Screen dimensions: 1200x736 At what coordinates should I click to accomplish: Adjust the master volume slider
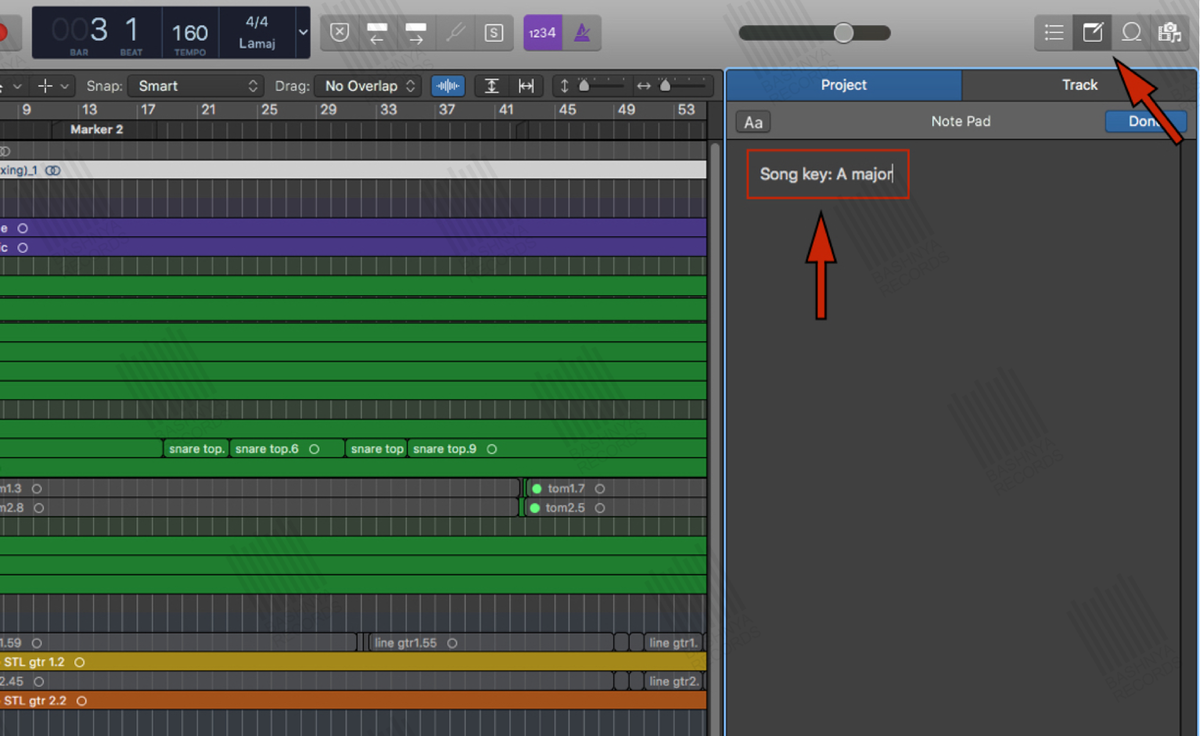(x=815, y=33)
